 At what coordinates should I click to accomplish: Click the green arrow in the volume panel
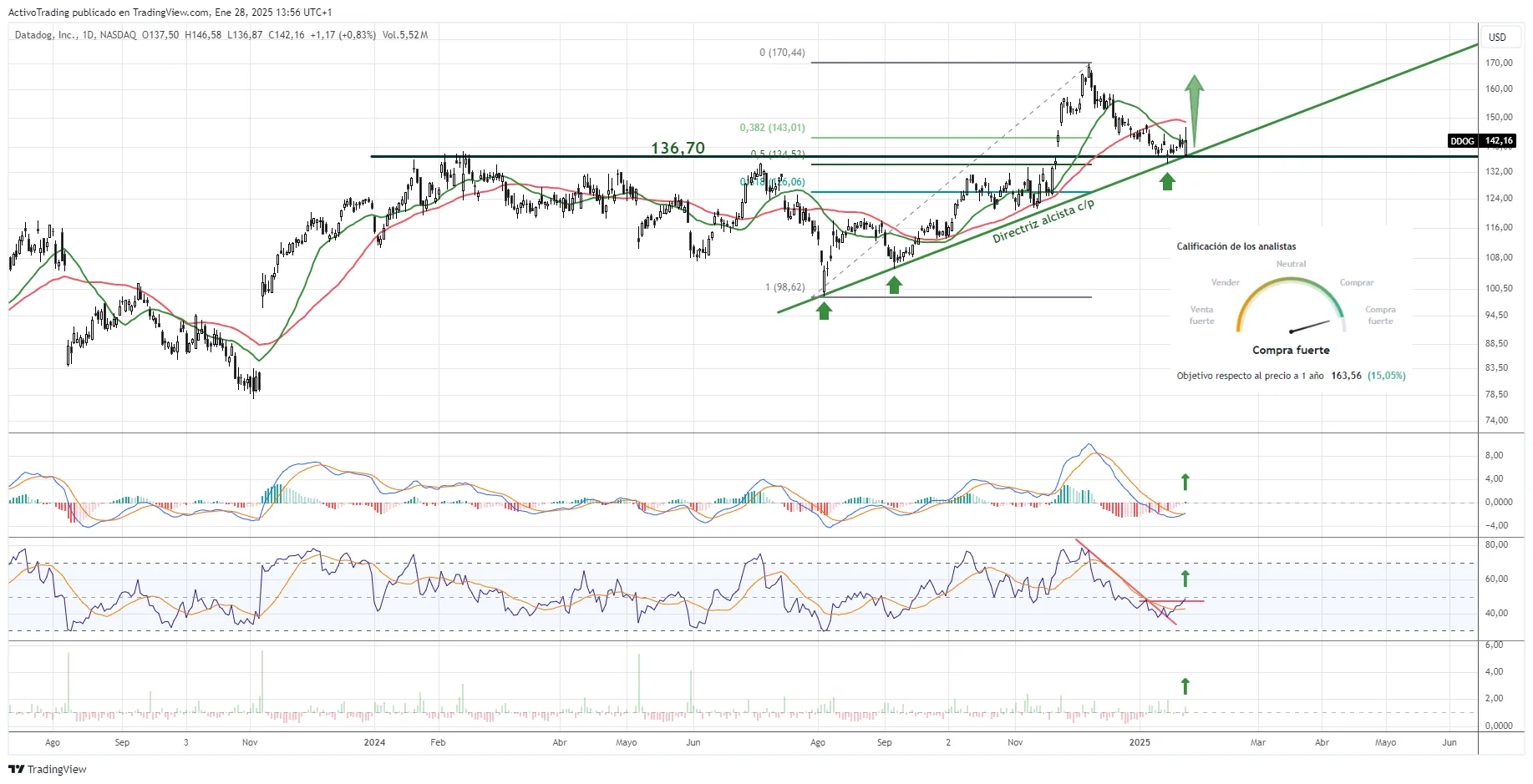coord(1185,686)
